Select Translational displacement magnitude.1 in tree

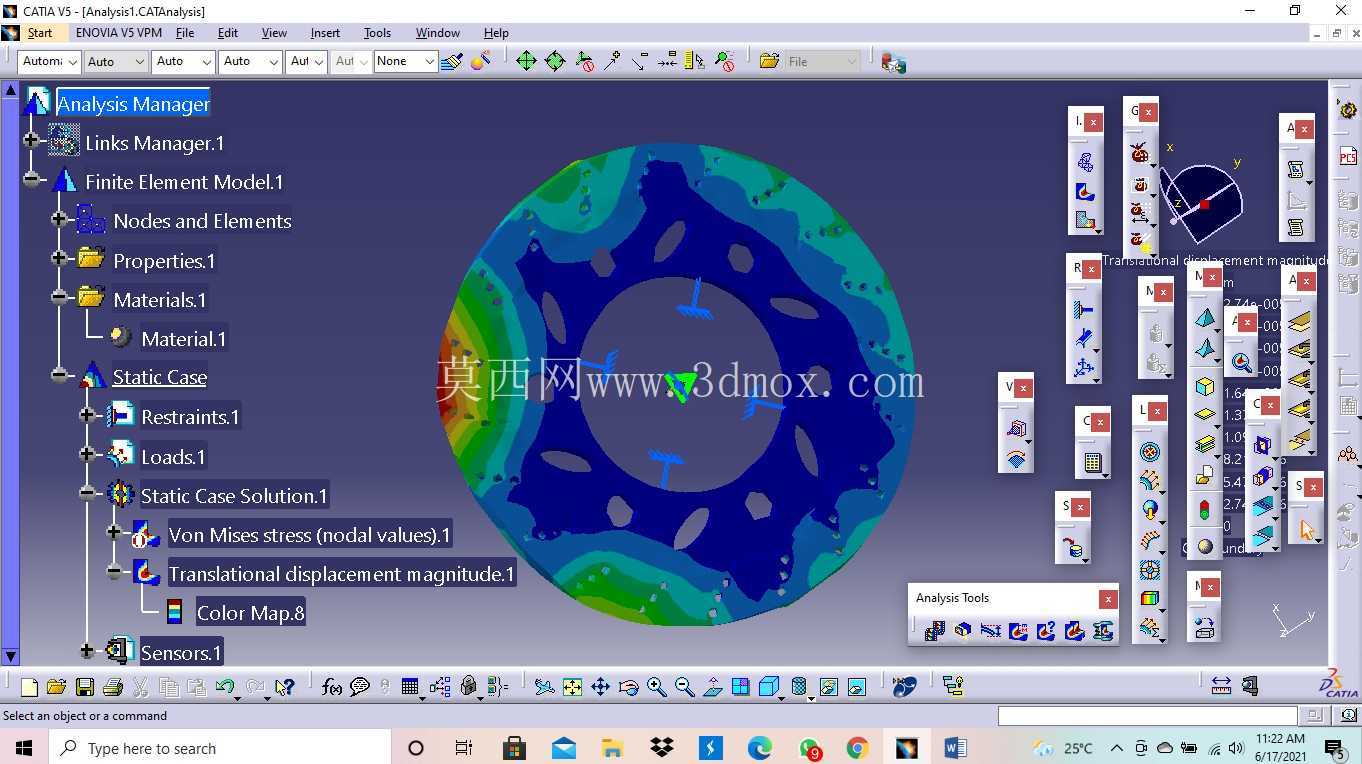click(341, 574)
